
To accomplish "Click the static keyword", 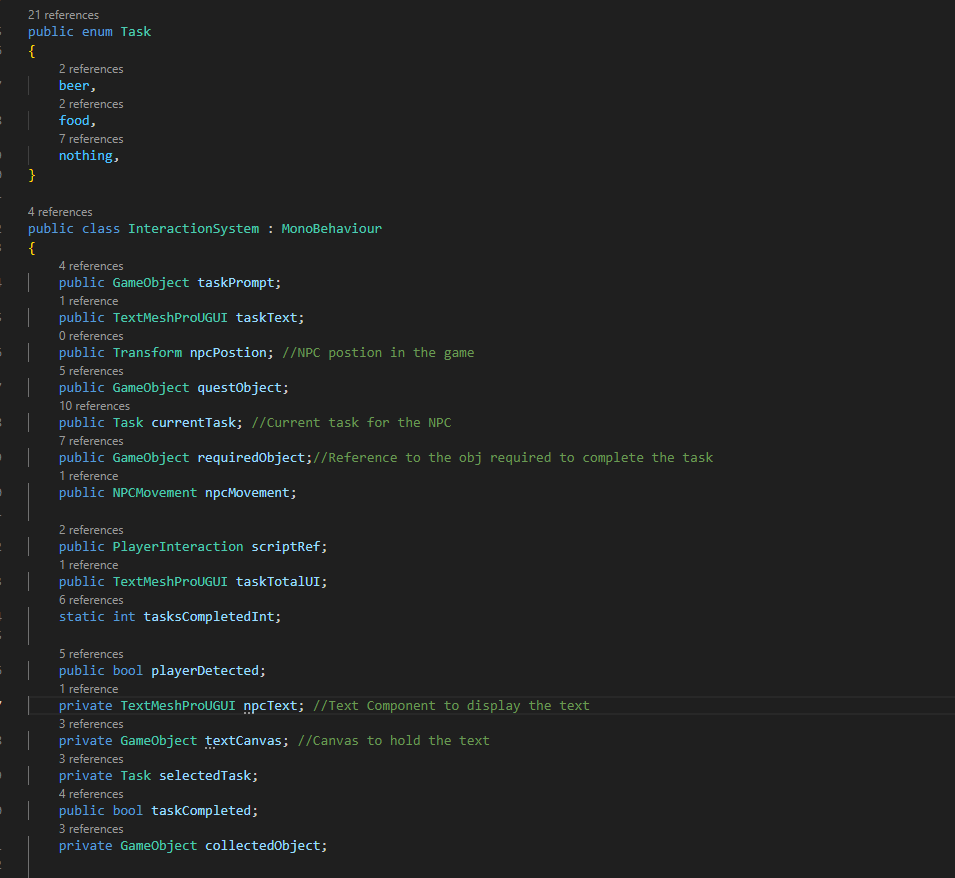I will (82, 617).
